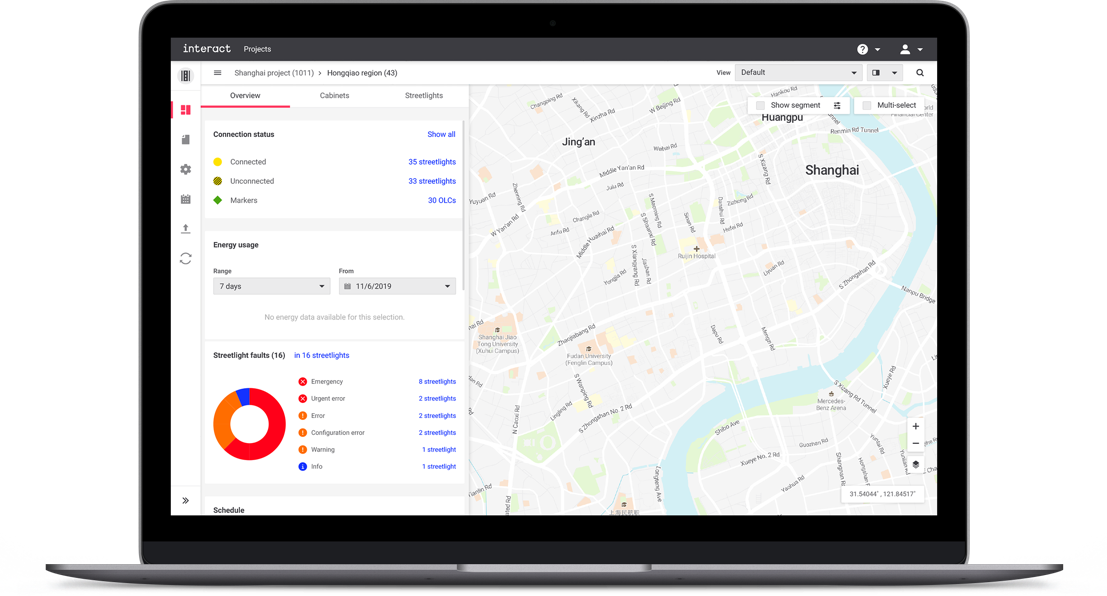This screenshot has height=596, width=1107.
Task: Click the green Markers diamond icon
Action: (x=217, y=200)
